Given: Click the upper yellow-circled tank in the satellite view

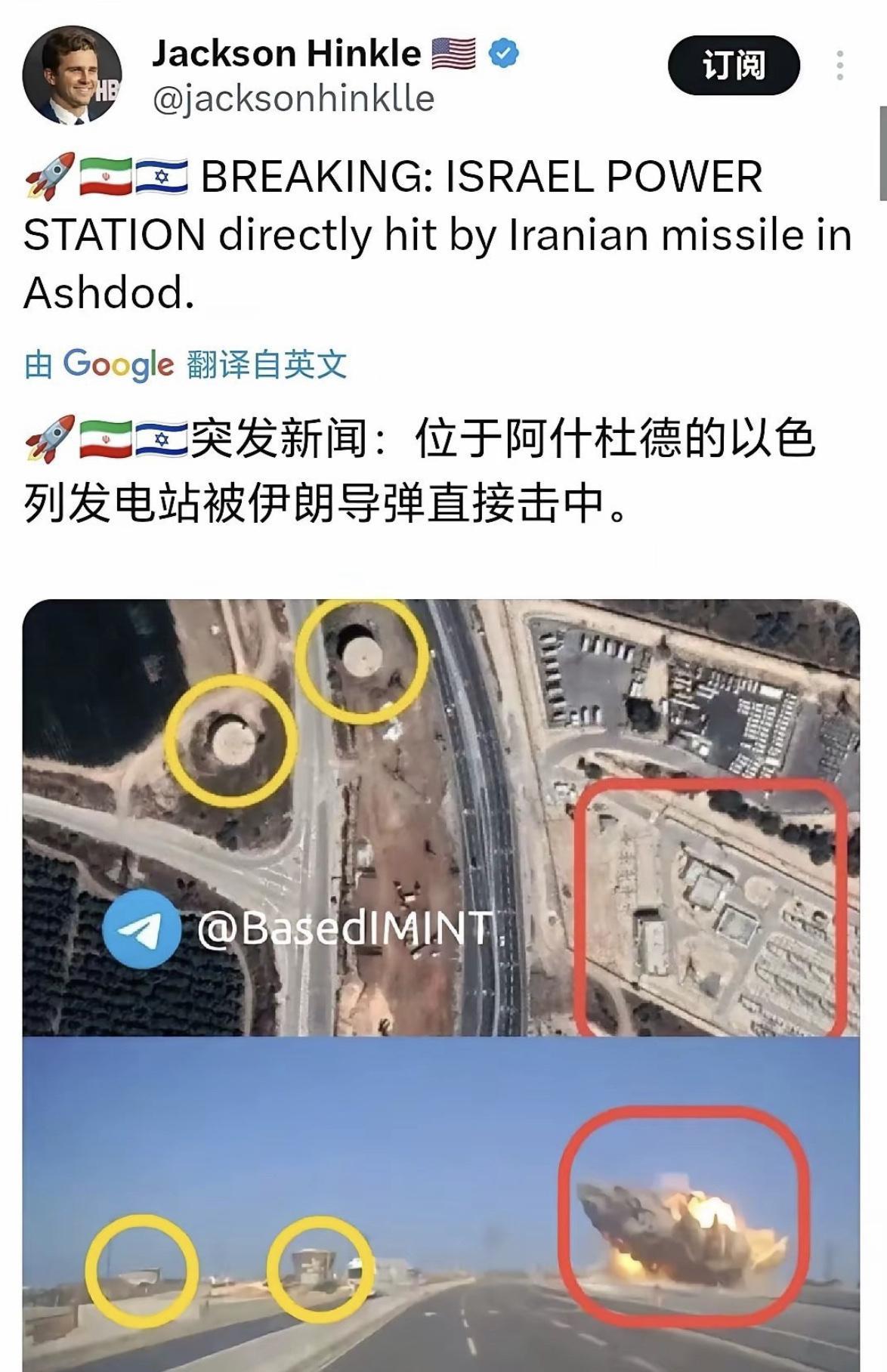Looking at the screenshot, I should pos(361,662).
